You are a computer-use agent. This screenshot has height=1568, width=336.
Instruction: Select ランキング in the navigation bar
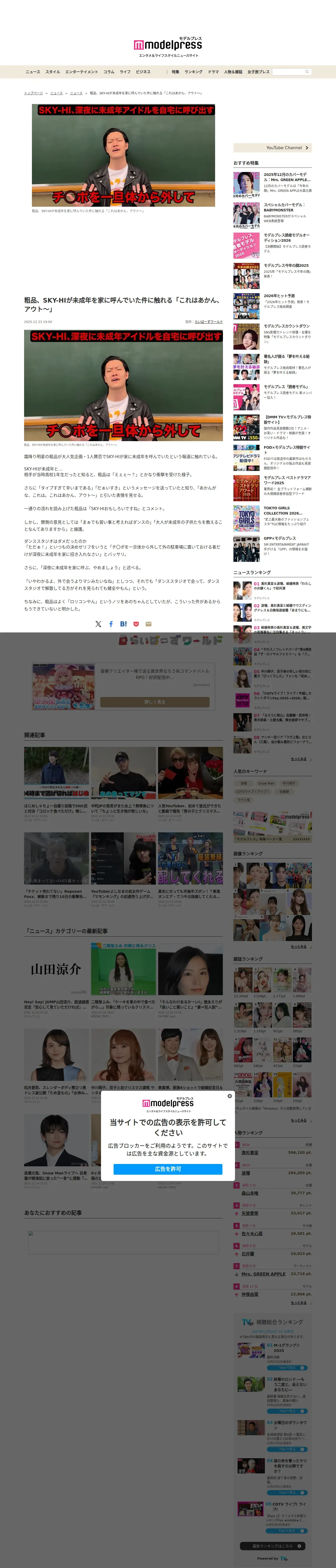tap(193, 72)
